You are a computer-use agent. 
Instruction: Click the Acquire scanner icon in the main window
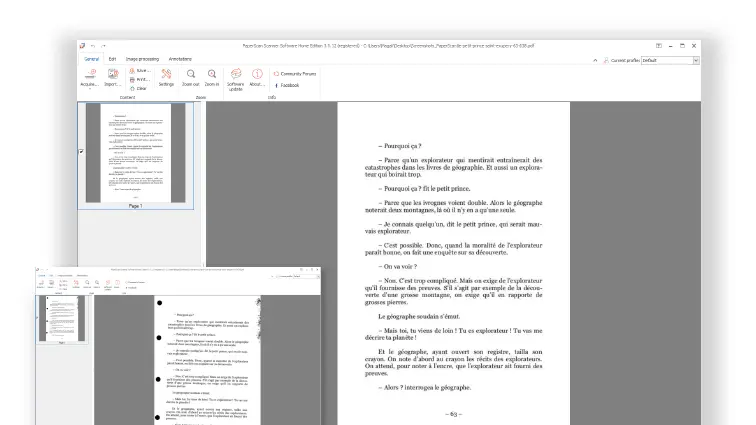pyautogui.click(x=90, y=74)
